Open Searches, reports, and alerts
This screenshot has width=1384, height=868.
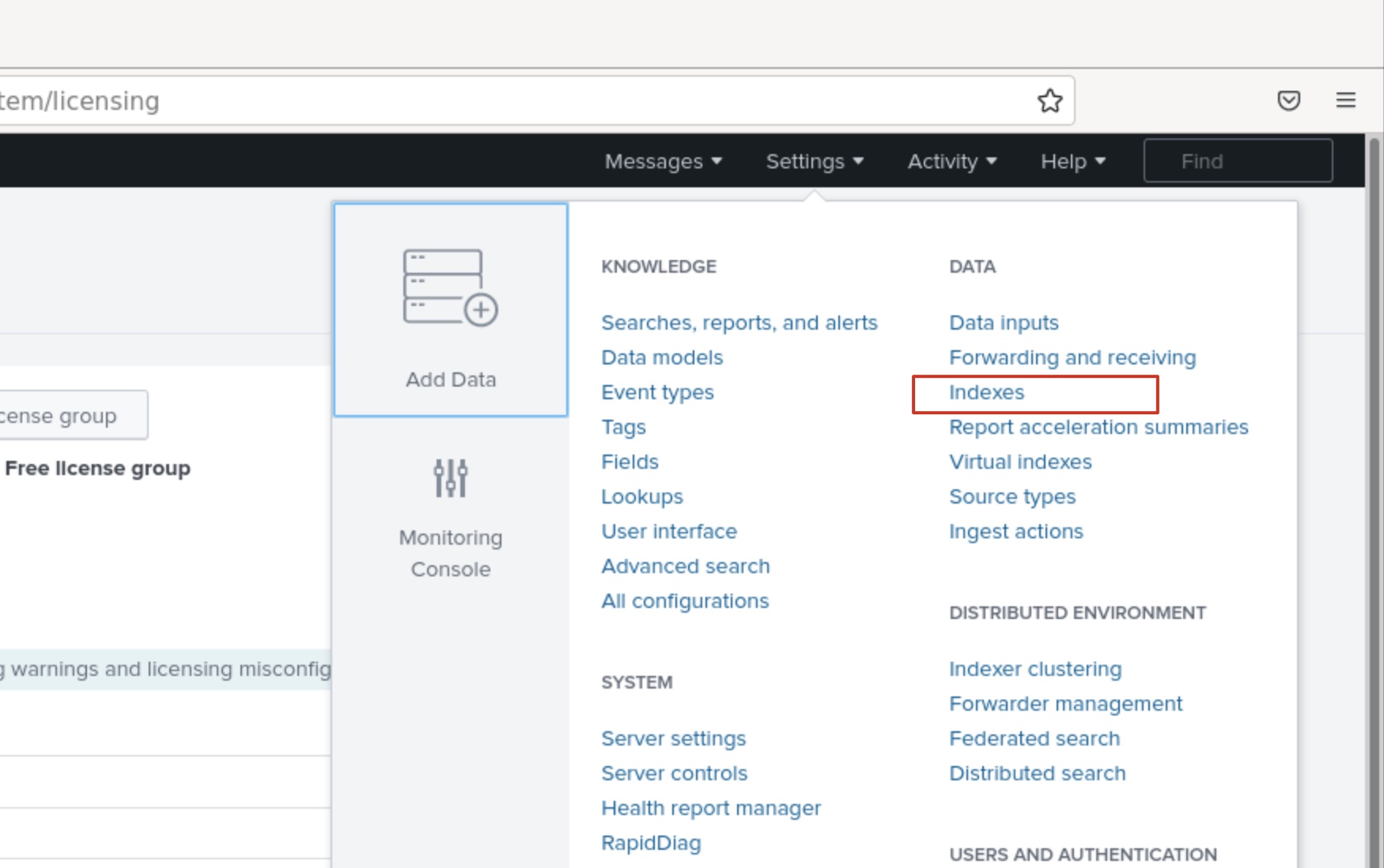pyautogui.click(x=739, y=323)
